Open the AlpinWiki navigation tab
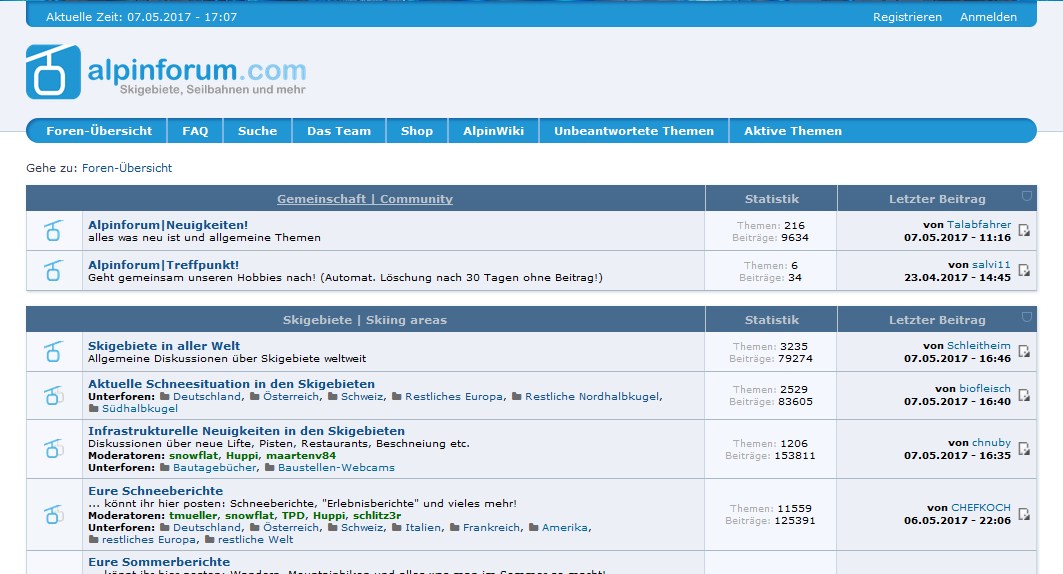The width and height of the screenshot is (1063, 574). tap(493, 131)
